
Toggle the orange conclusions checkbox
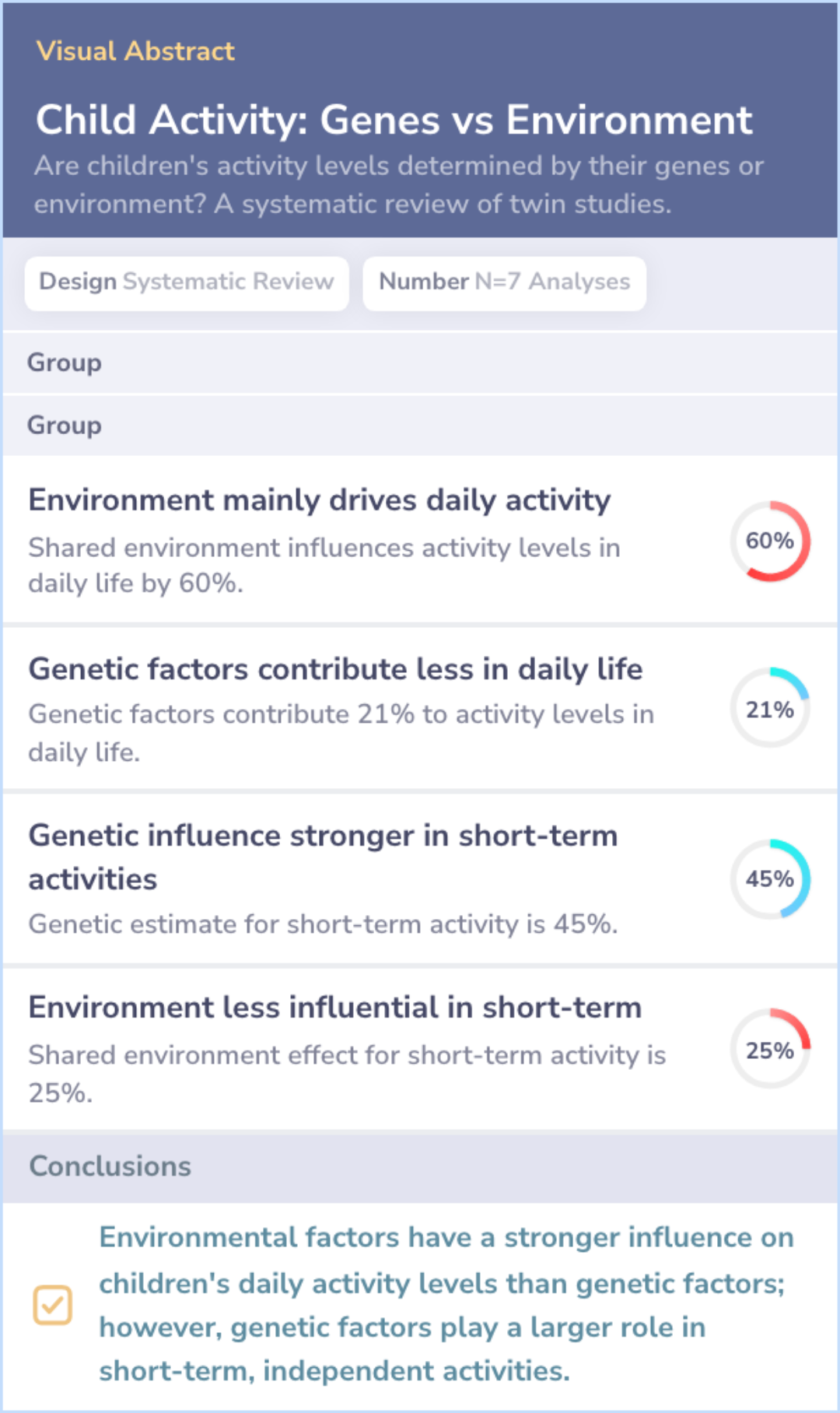(53, 1305)
